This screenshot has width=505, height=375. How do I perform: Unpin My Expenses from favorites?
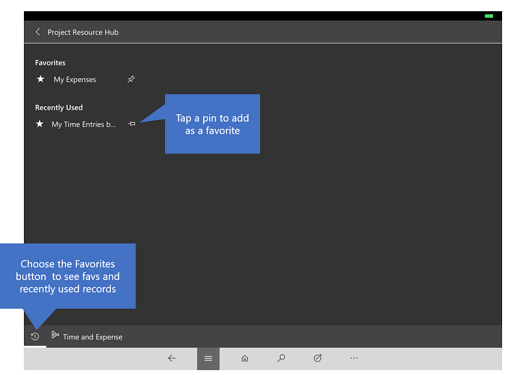(x=131, y=79)
